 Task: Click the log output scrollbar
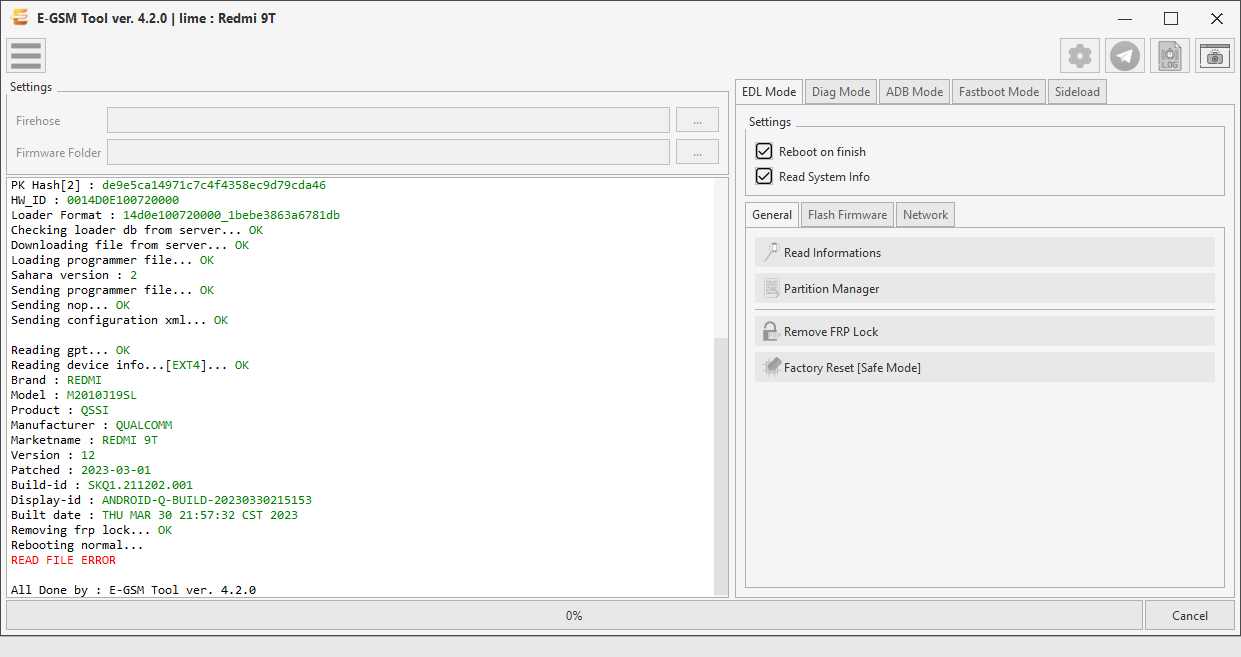coord(721,388)
